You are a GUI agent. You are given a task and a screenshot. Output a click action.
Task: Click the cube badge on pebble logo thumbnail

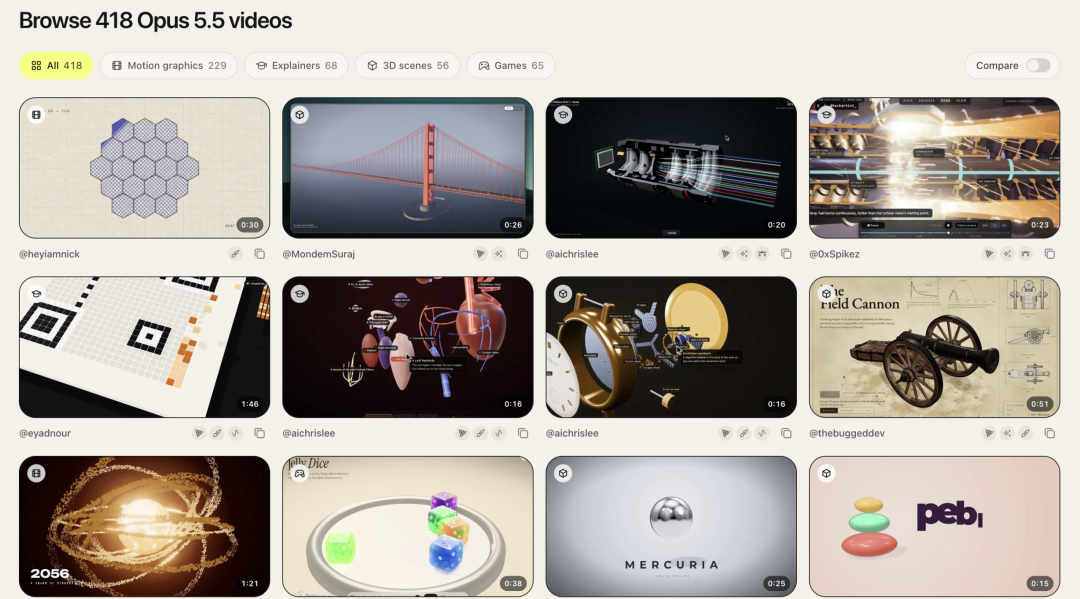(x=827, y=474)
